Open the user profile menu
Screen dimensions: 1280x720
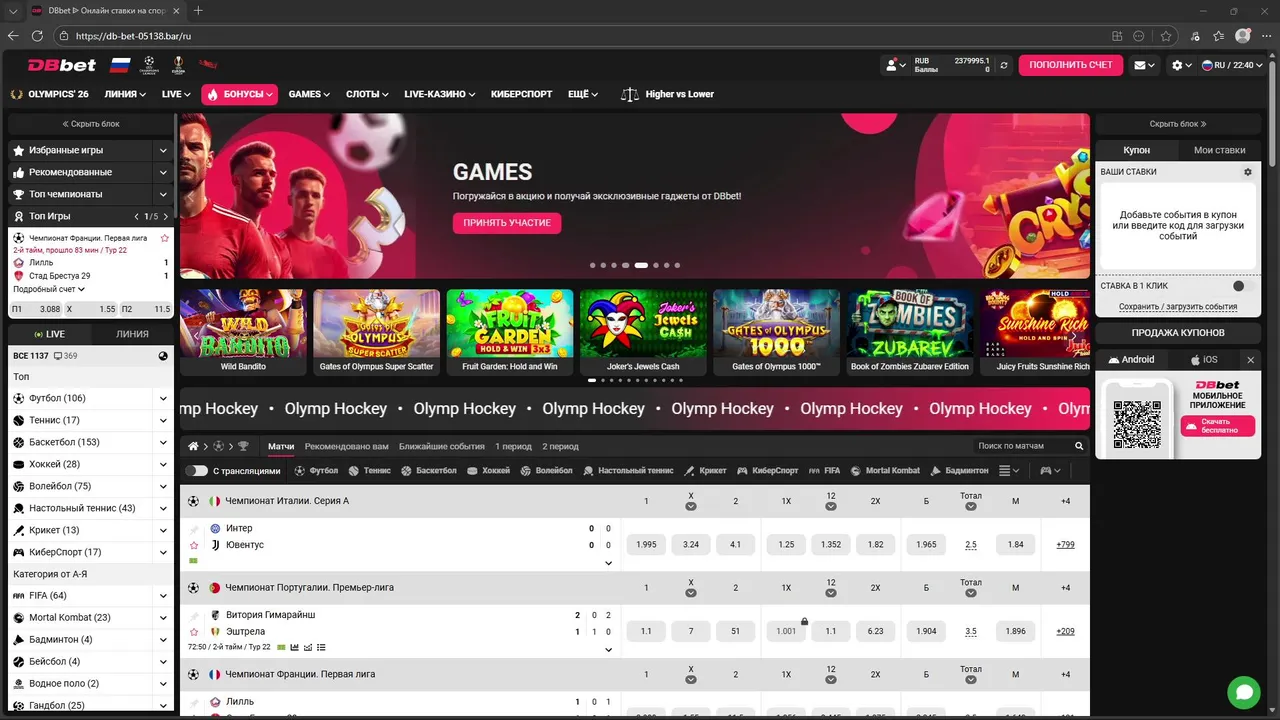(894, 65)
